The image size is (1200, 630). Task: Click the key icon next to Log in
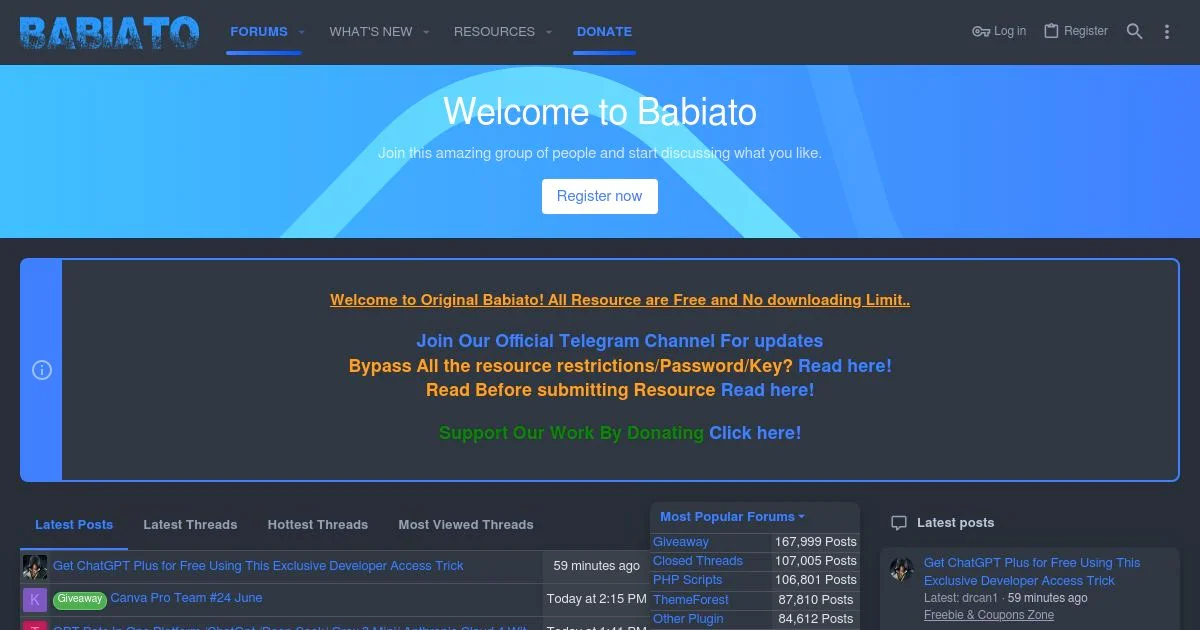[x=981, y=31]
